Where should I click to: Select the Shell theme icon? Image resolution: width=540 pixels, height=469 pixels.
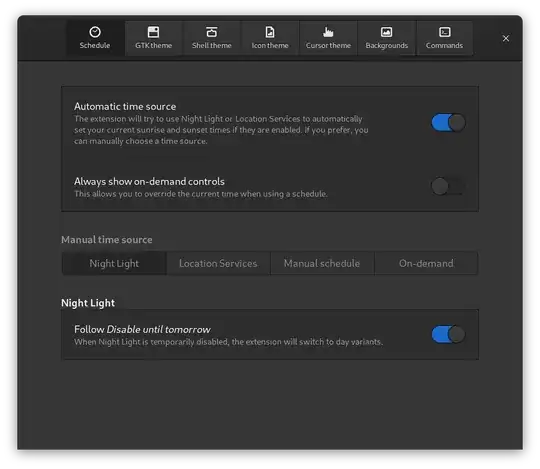point(211,32)
